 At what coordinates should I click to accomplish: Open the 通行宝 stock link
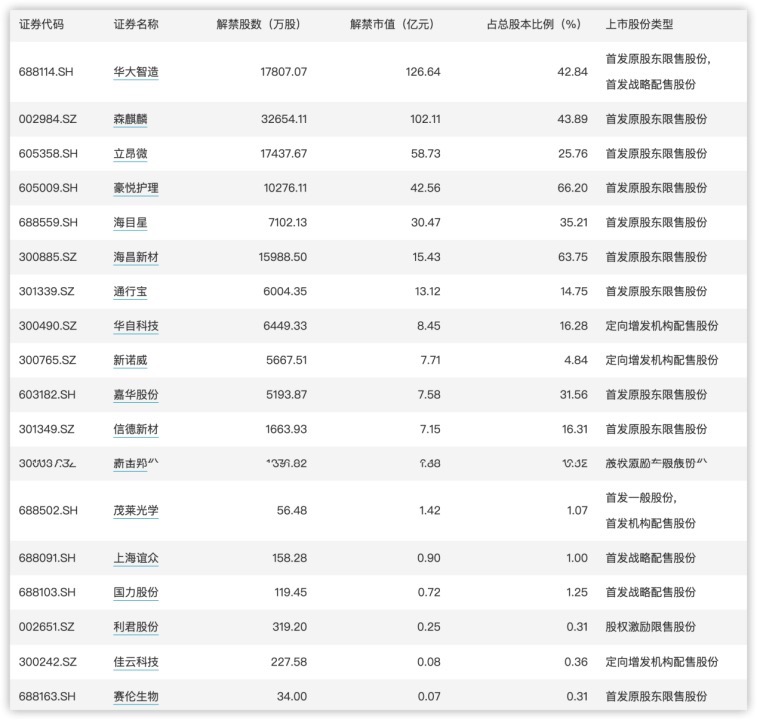click(x=130, y=291)
